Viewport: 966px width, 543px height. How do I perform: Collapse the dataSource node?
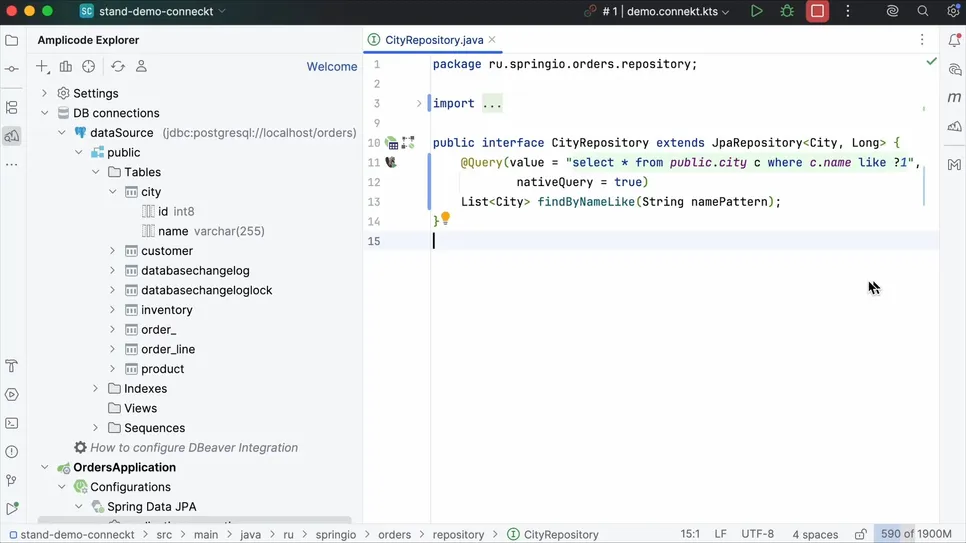[62, 133]
